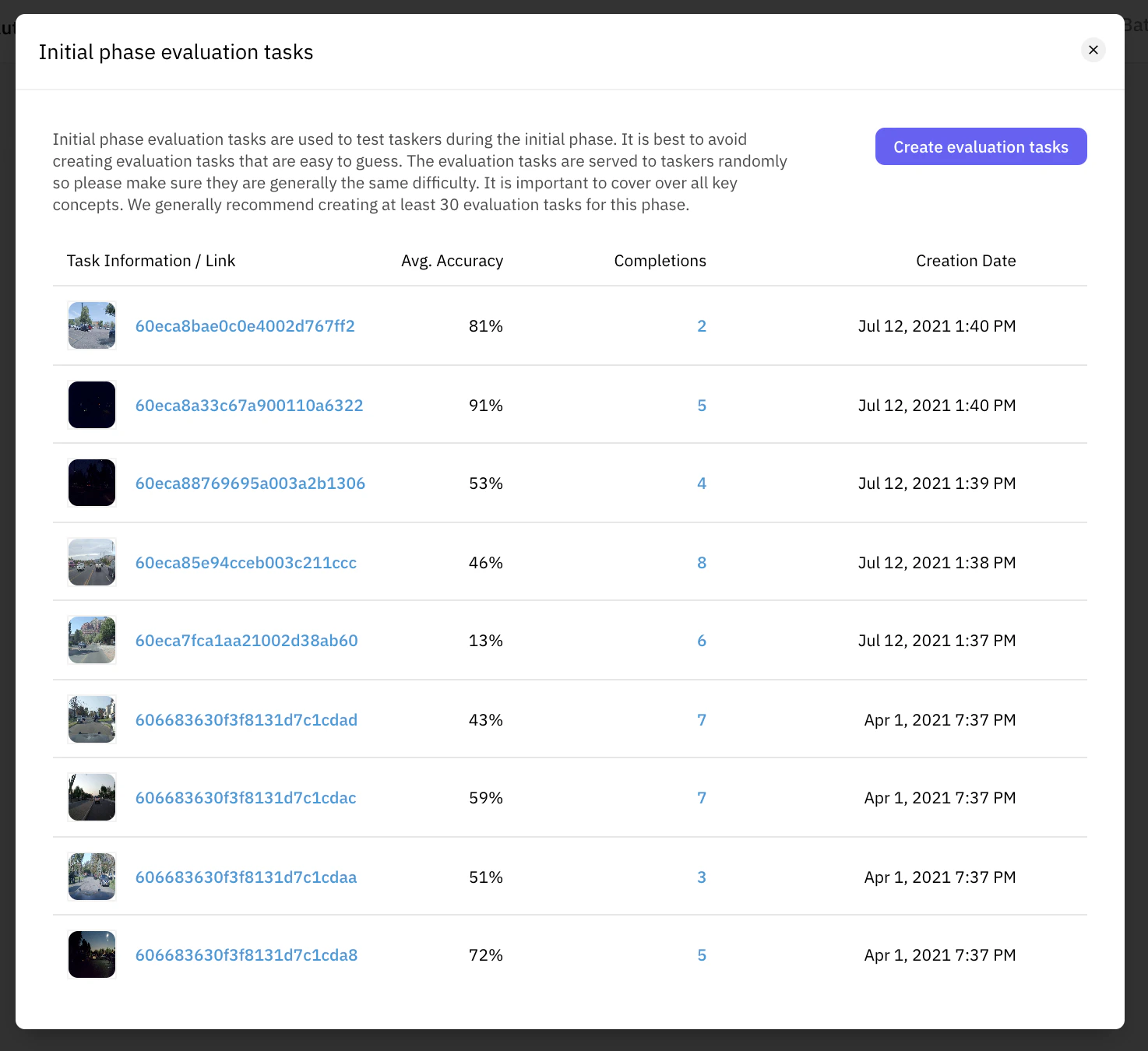Viewport: 1148px width, 1051px height.
Task: Open completions count 4 for 53% task
Action: coord(702,483)
